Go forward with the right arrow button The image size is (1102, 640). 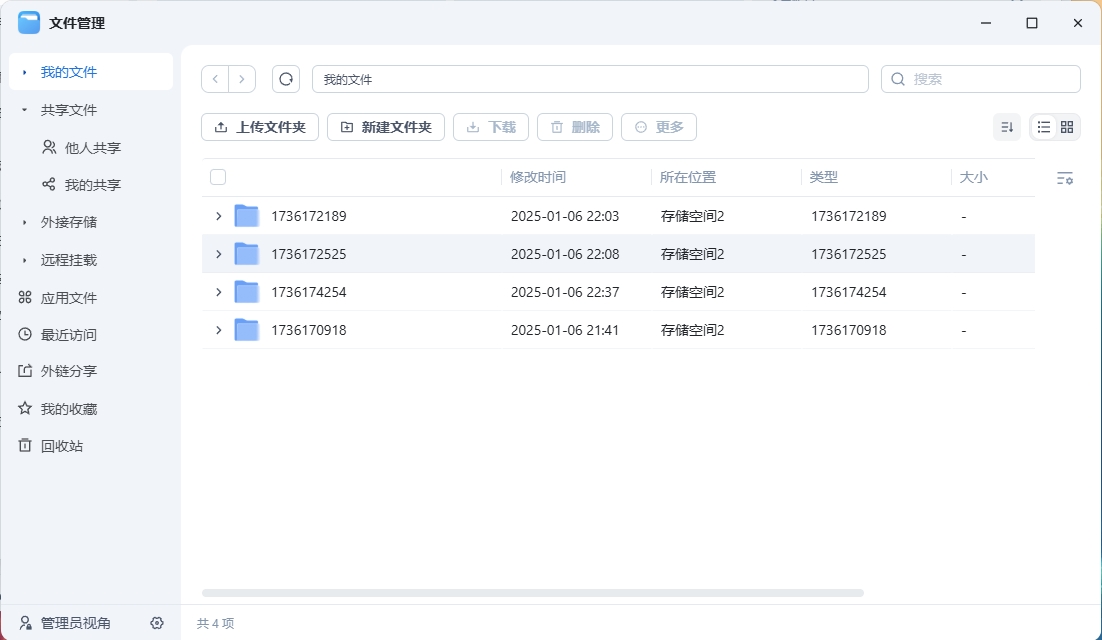[242, 79]
